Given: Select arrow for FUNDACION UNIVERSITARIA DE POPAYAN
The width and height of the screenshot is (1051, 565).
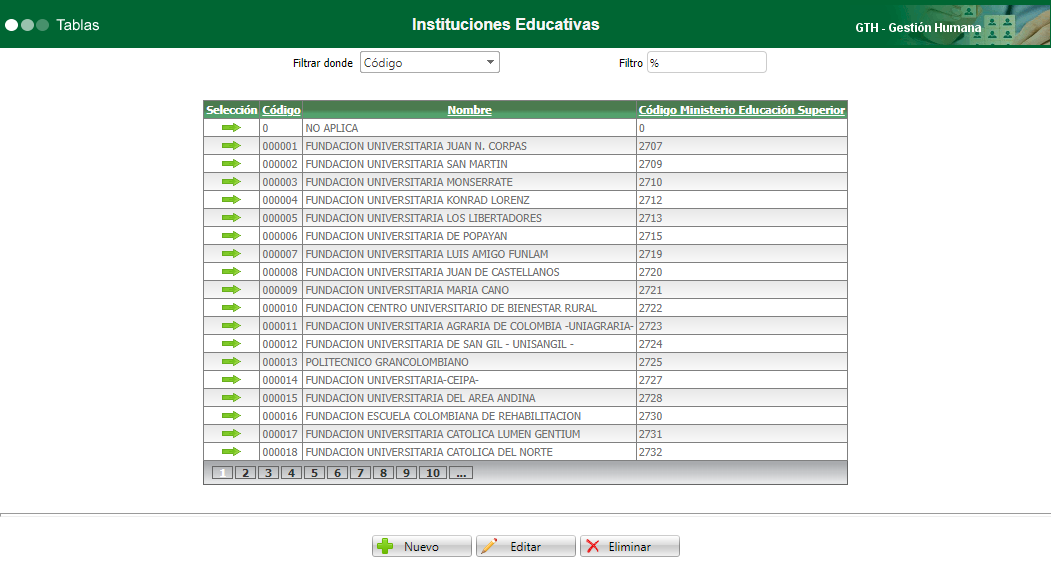Looking at the screenshot, I should pos(231,236).
